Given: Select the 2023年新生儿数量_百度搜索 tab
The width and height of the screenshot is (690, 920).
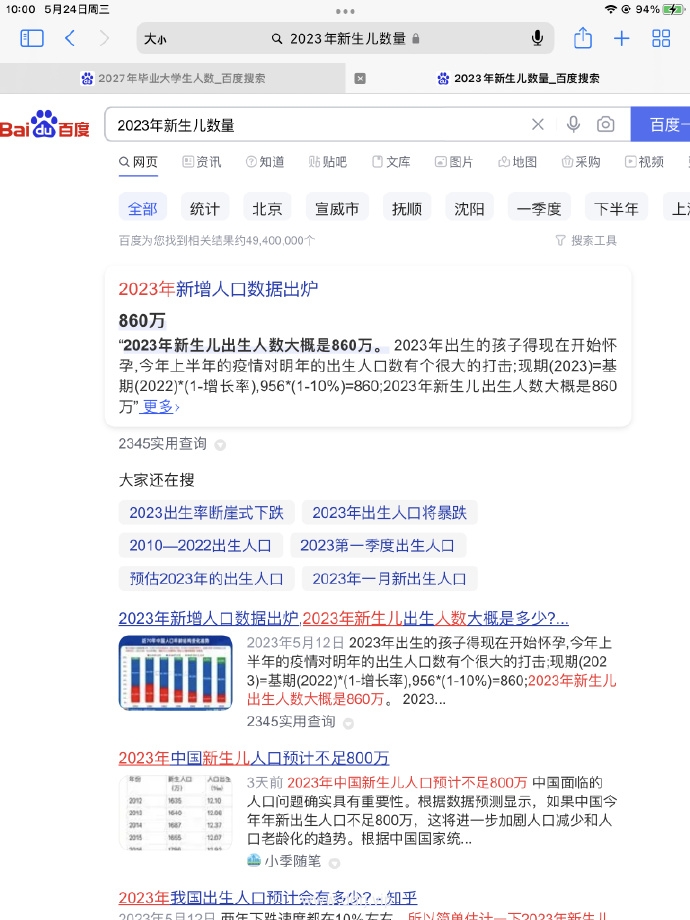Looking at the screenshot, I should (518, 78).
